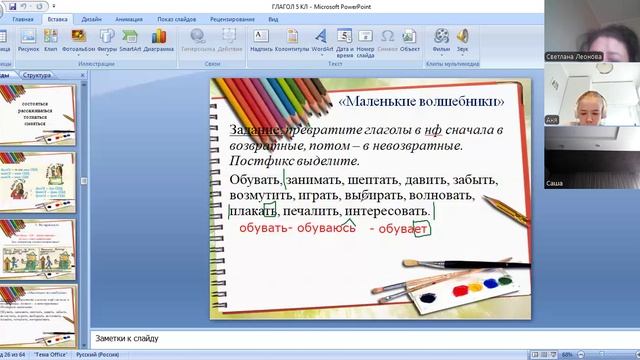Click the slide title «Маленькие волшебники»
The image size is (640, 360).
point(421,101)
